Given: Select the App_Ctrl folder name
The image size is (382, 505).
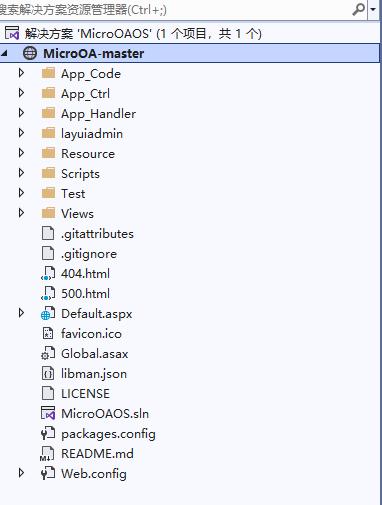Looking at the screenshot, I should (85, 94).
